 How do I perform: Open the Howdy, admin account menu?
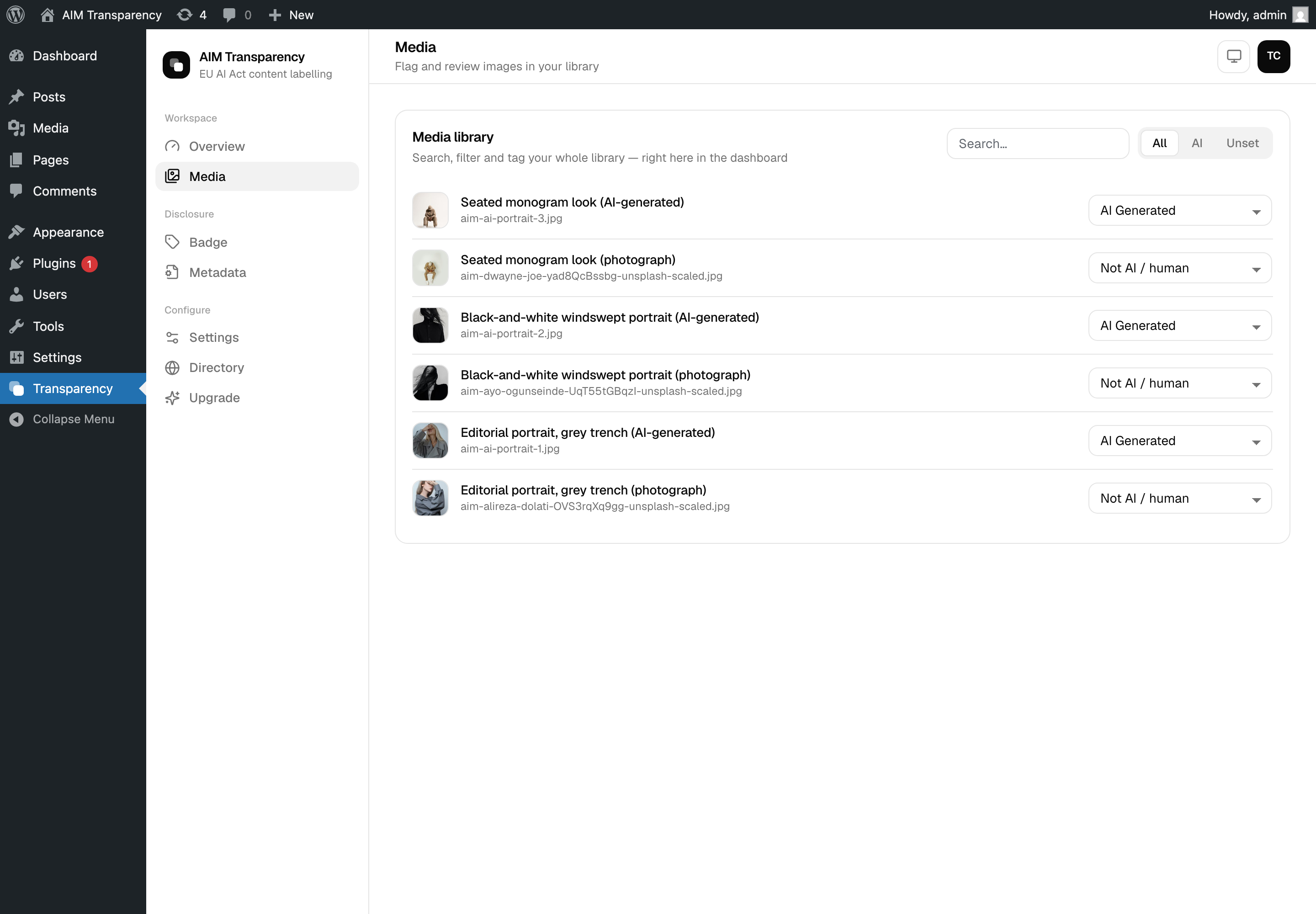[1258, 14]
